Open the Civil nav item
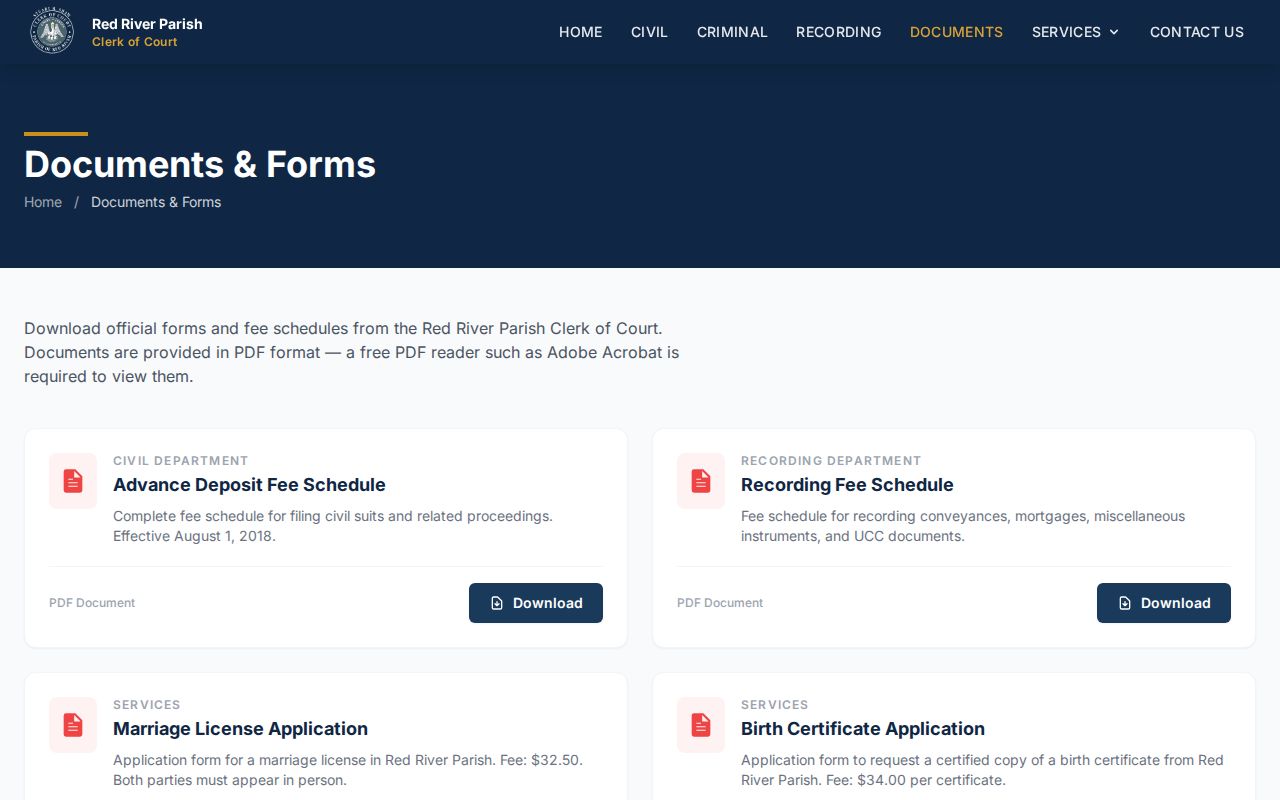Screen dimensions: 1280x800 tap(649, 32)
